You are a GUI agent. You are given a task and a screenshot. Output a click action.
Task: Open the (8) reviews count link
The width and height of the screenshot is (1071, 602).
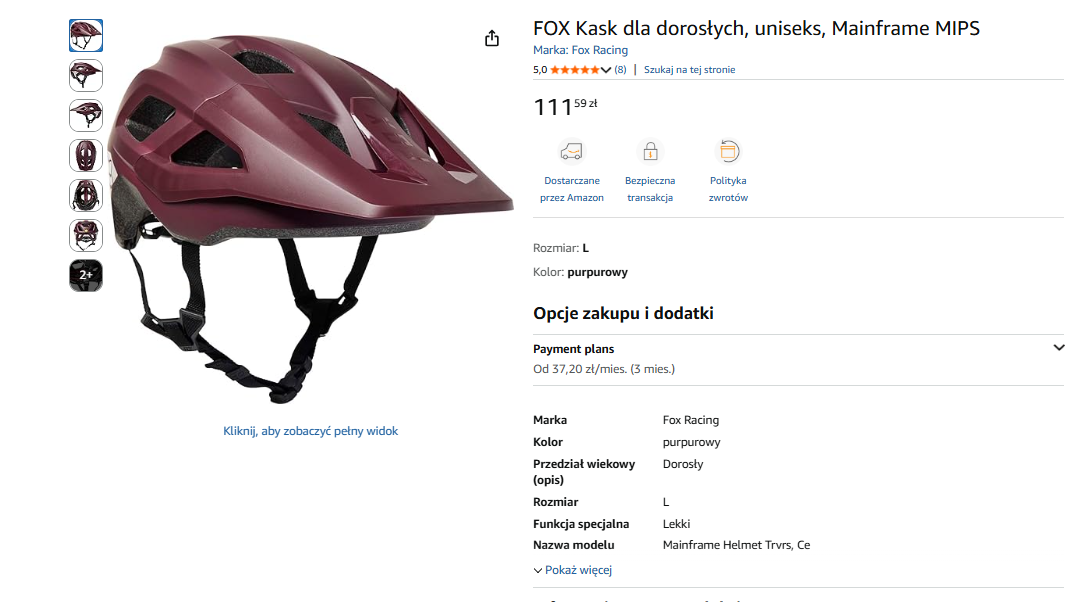[x=620, y=70]
